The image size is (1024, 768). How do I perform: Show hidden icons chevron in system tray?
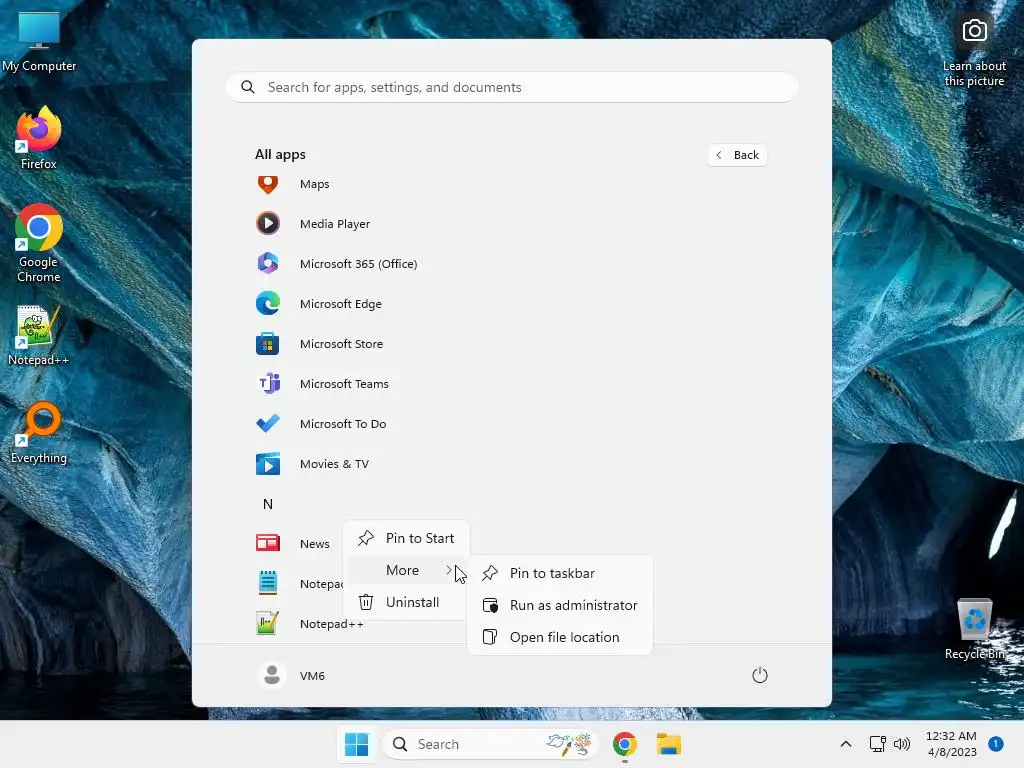[x=846, y=744]
